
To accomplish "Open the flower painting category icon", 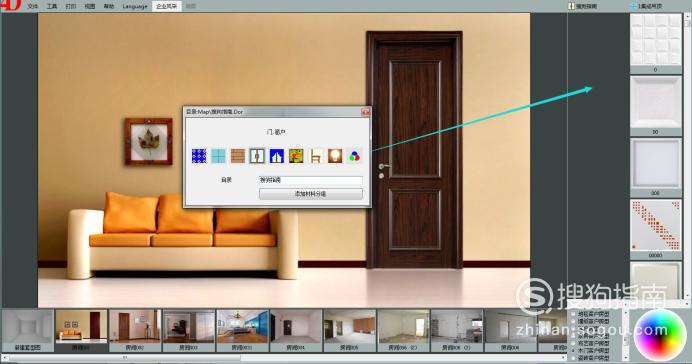I will click(x=296, y=156).
